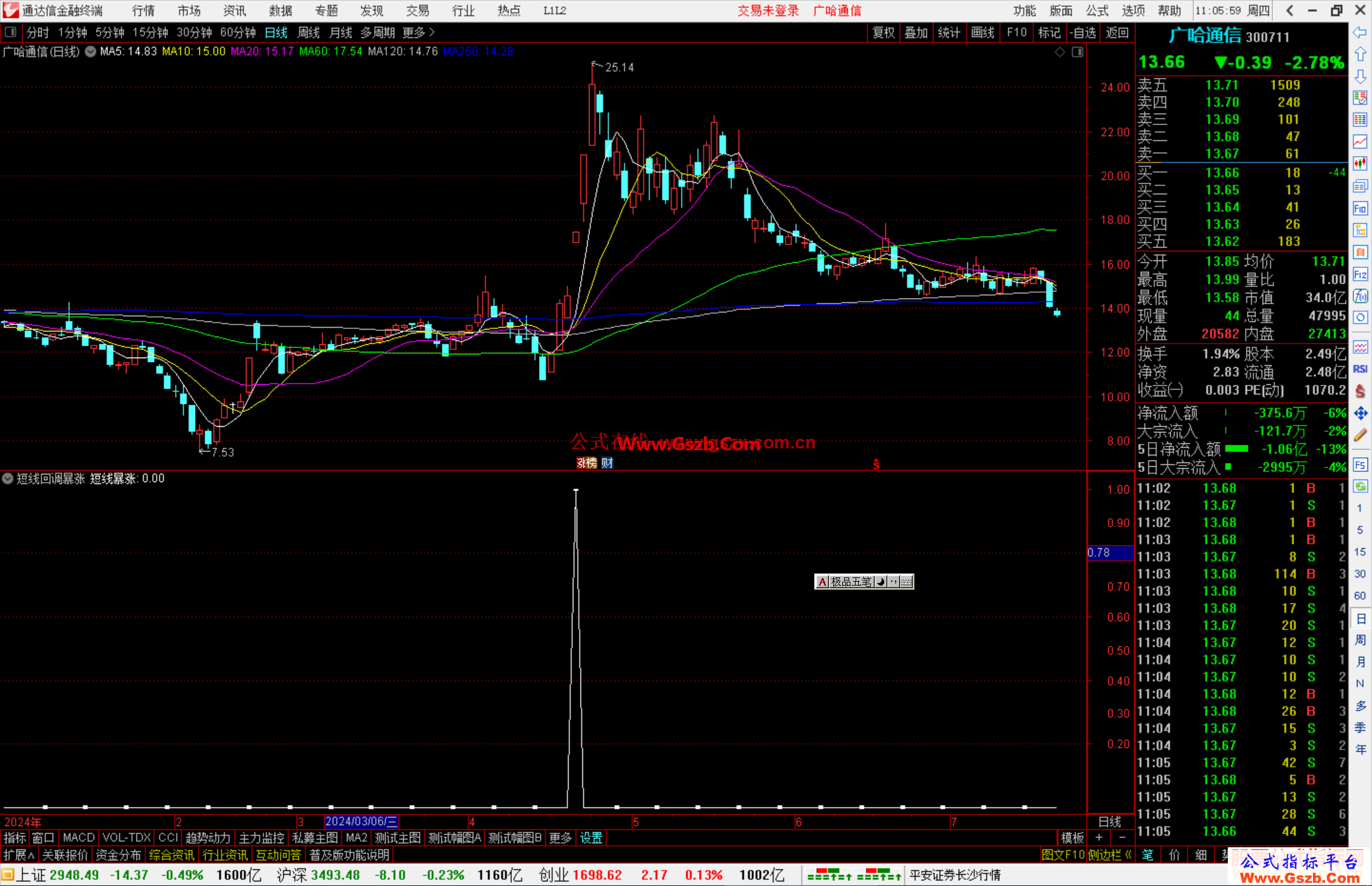
Task: Open the orange document news icon
Action: [x=1360, y=252]
